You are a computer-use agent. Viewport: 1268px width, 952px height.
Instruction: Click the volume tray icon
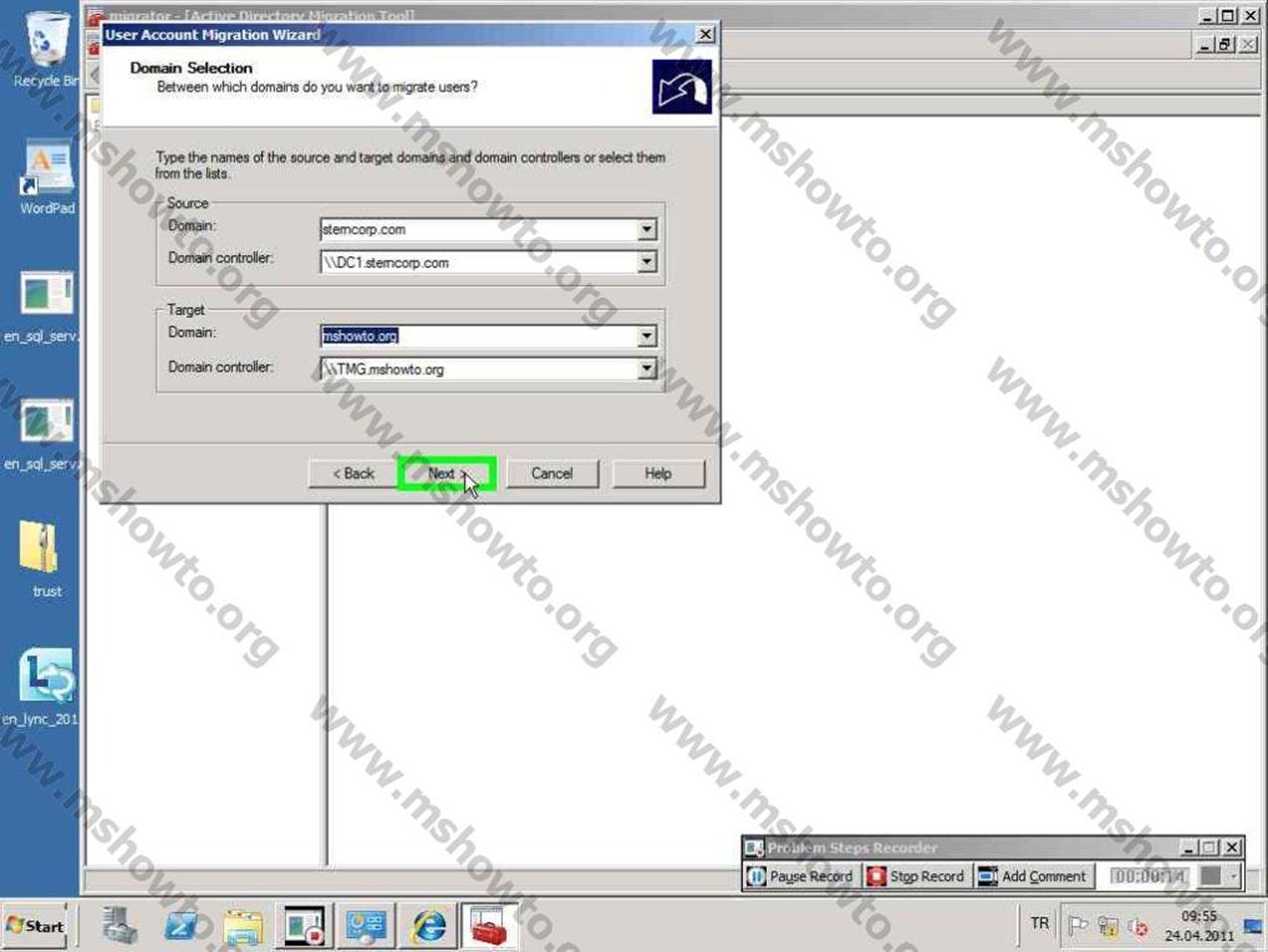tap(1138, 926)
